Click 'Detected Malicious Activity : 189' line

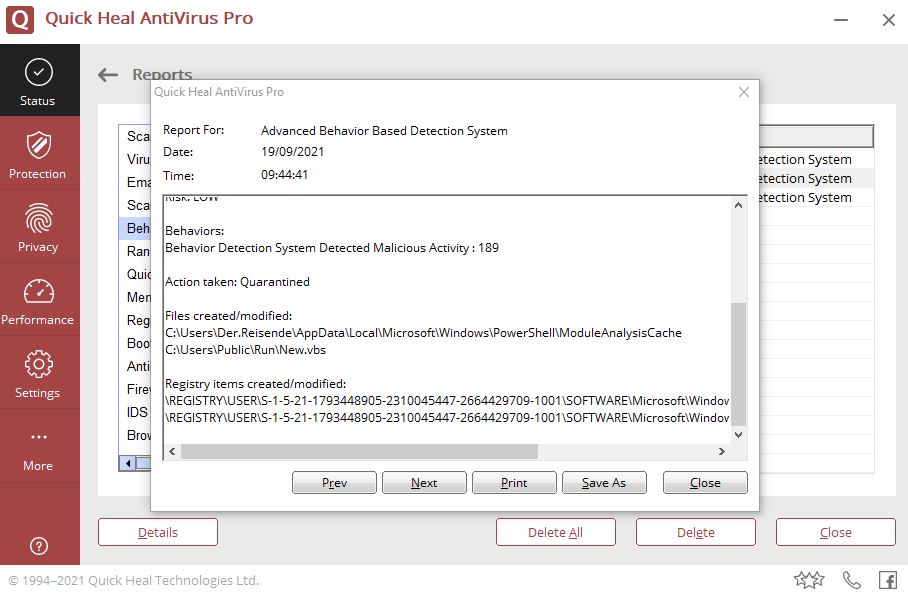click(x=332, y=248)
